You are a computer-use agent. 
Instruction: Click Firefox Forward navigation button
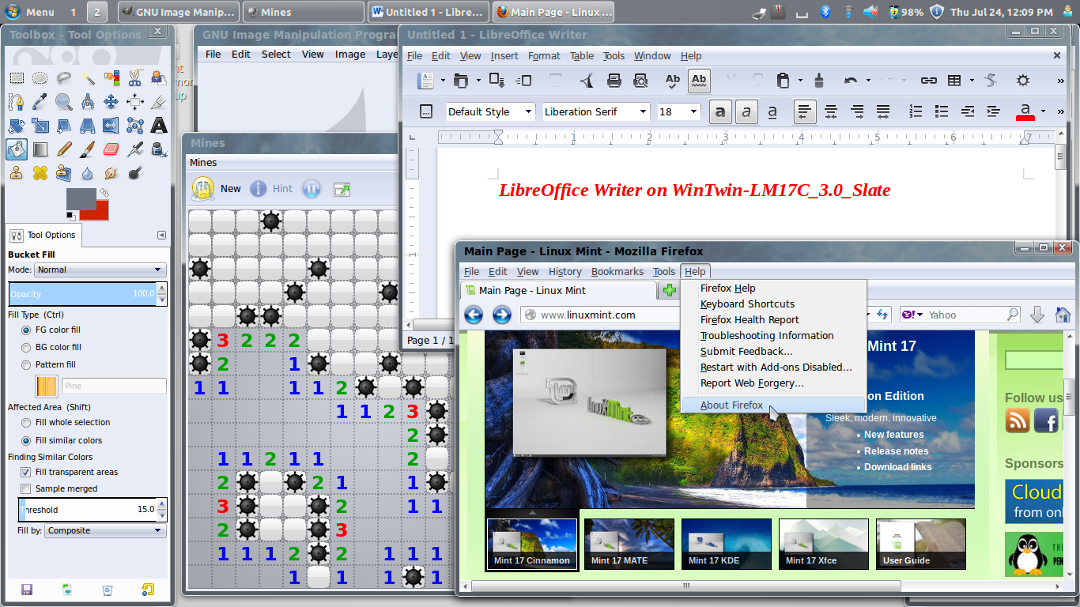pos(502,315)
